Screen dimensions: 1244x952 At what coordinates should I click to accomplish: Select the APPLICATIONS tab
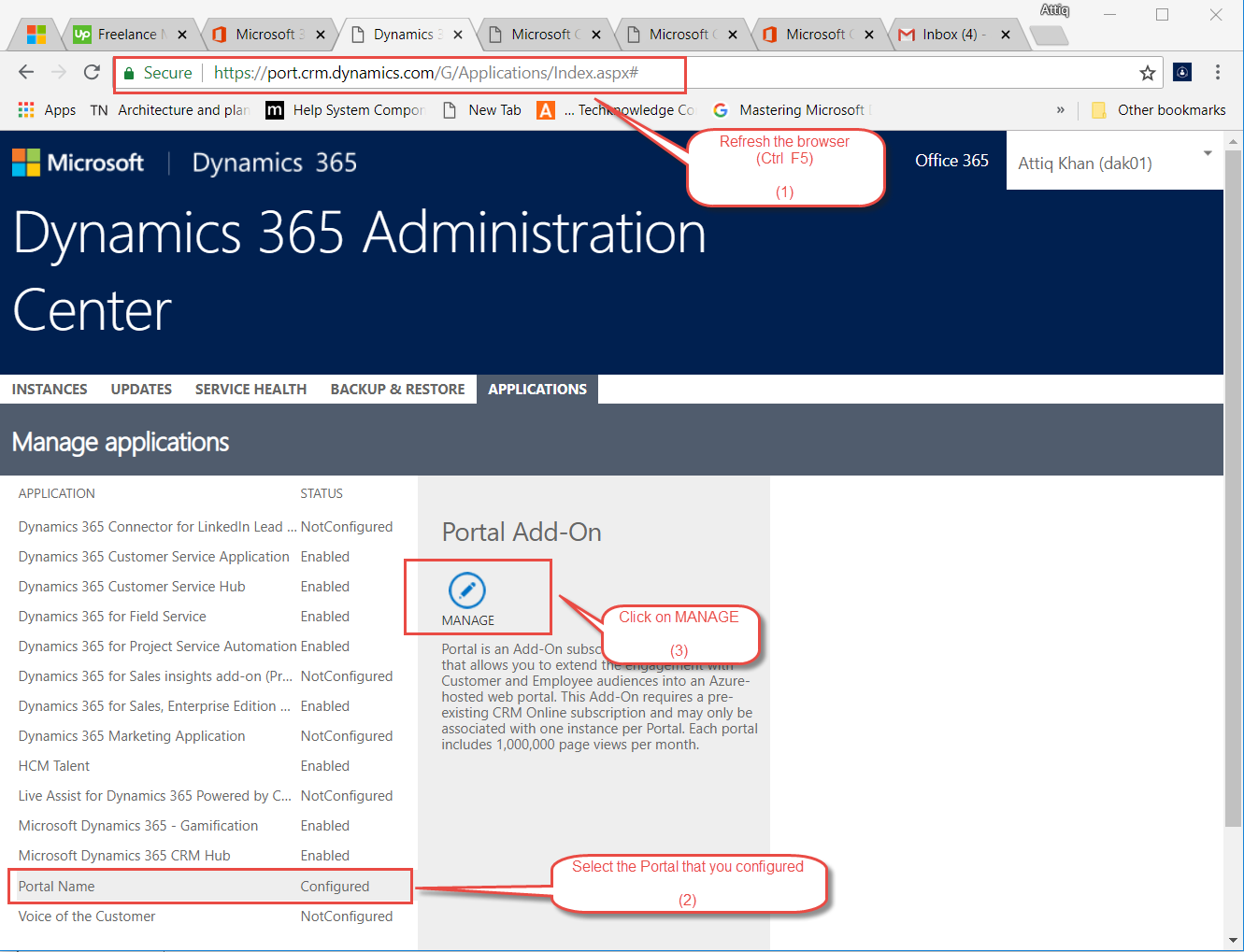pyautogui.click(x=537, y=390)
